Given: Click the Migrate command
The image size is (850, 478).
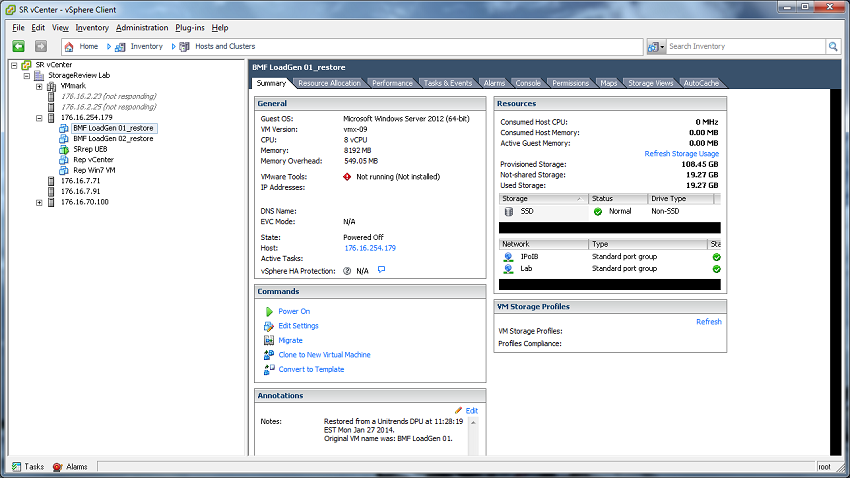Looking at the screenshot, I should coord(290,341).
